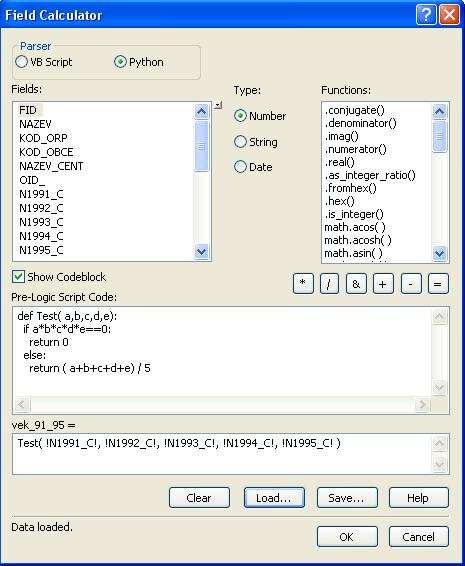The width and height of the screenshot is (465, 566).
Task: Cancel the Field Calculator dialog
Action: click(x=418, y=536)
